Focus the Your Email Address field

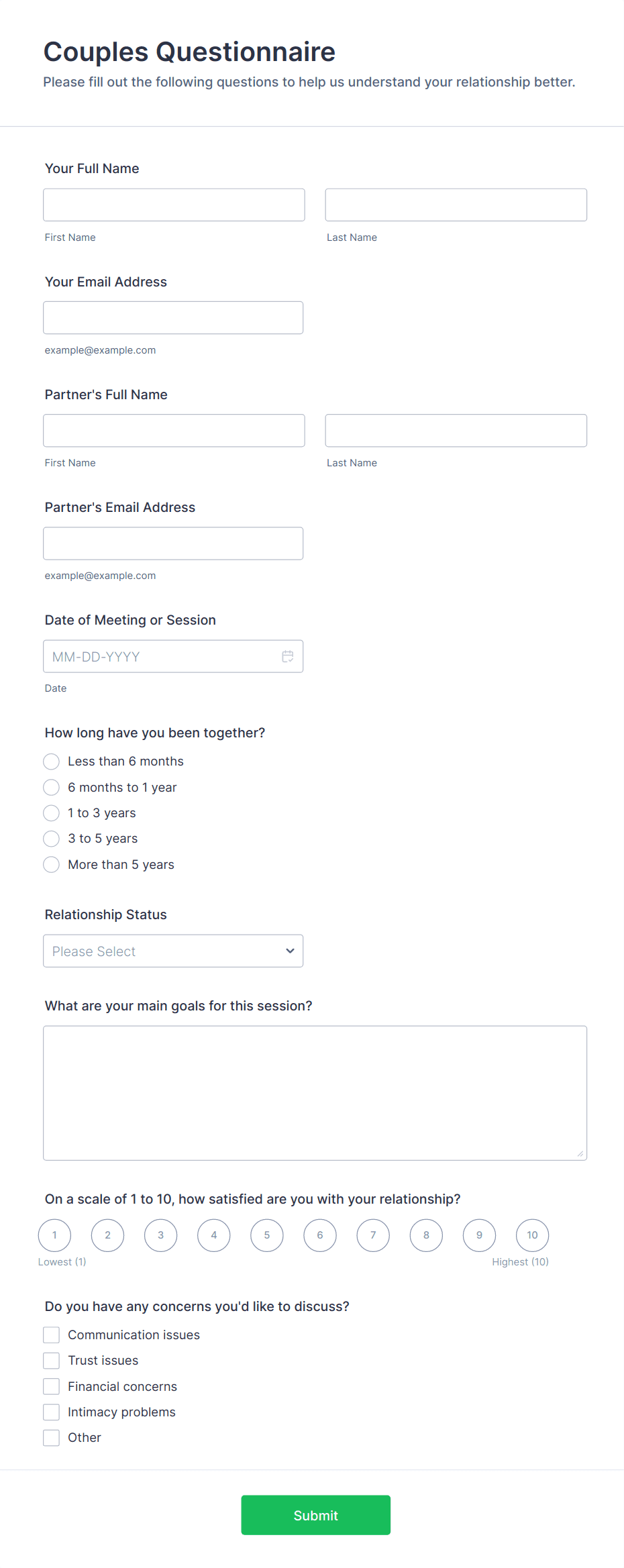pos(173,317)
